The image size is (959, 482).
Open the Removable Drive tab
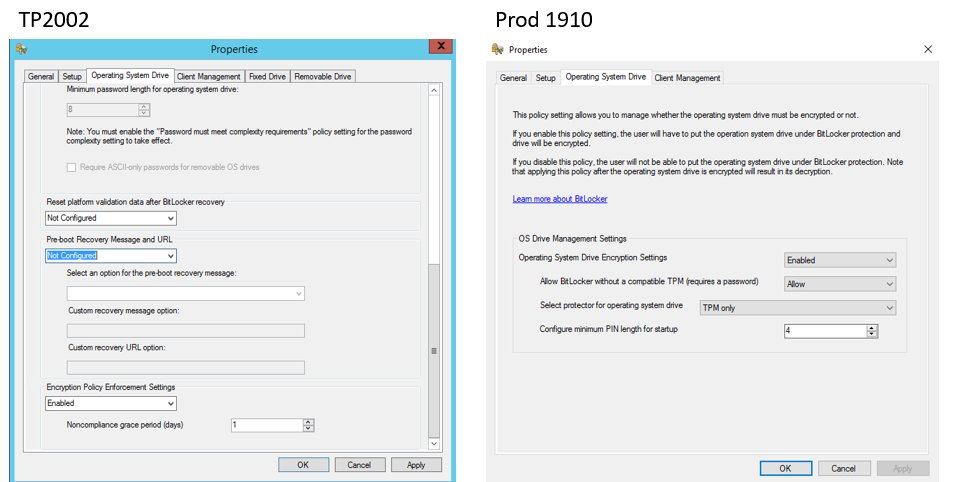(x=322, y=76)
